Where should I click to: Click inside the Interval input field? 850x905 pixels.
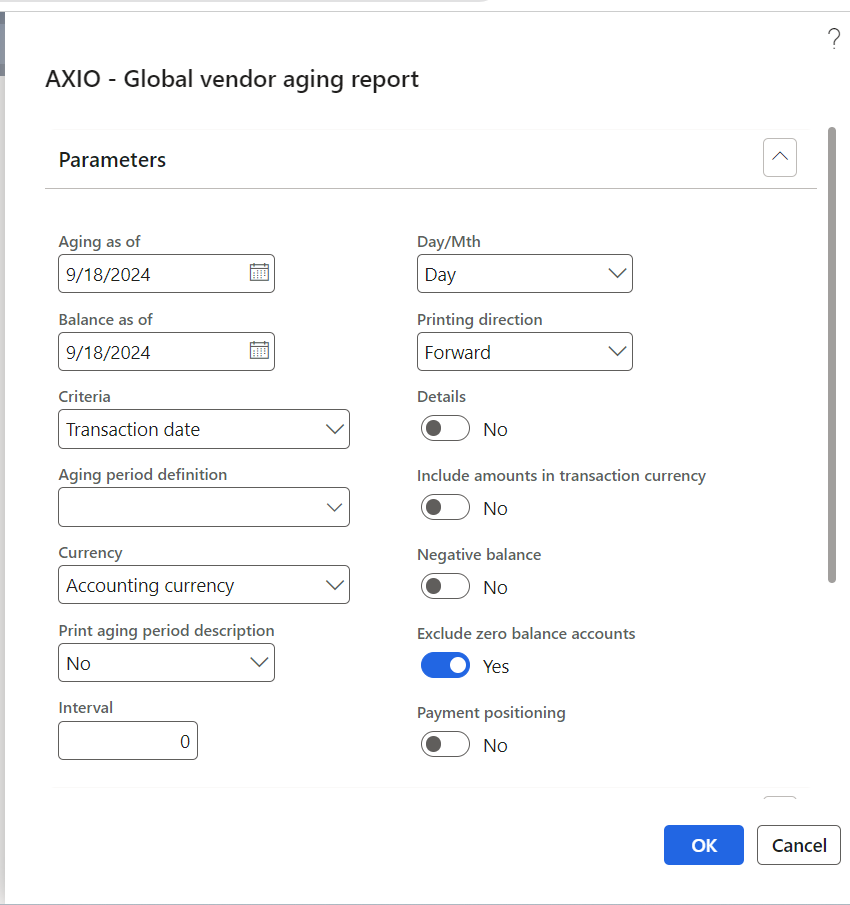(x=128, y=740)
